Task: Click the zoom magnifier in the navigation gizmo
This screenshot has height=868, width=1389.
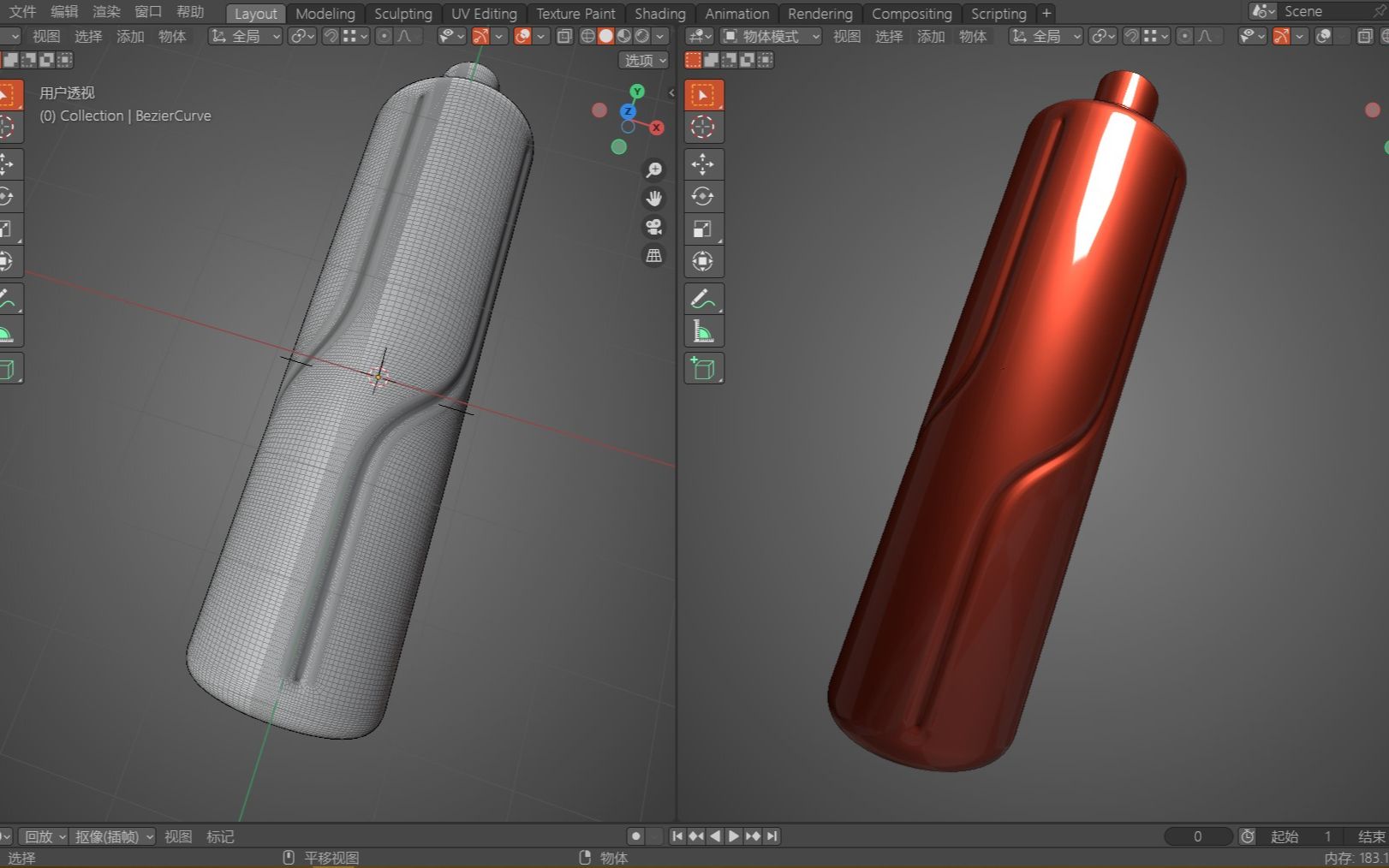Action: coord(654,169)
